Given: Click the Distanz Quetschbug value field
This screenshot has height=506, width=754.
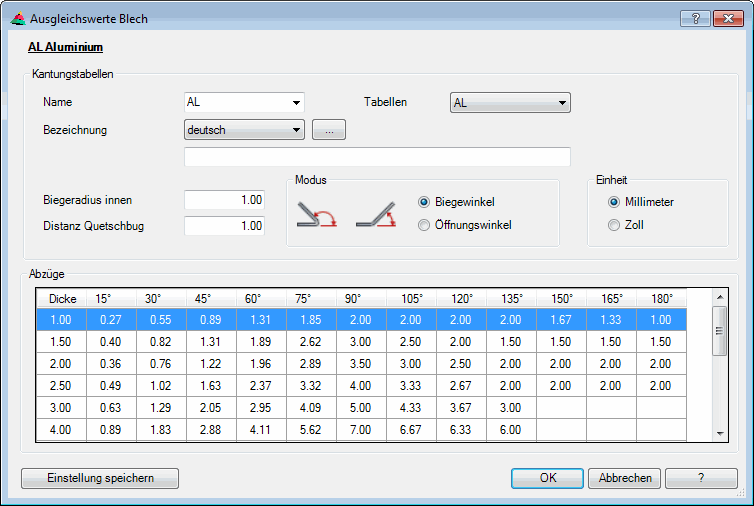Looking at the screenshot, I should point(225,226).
